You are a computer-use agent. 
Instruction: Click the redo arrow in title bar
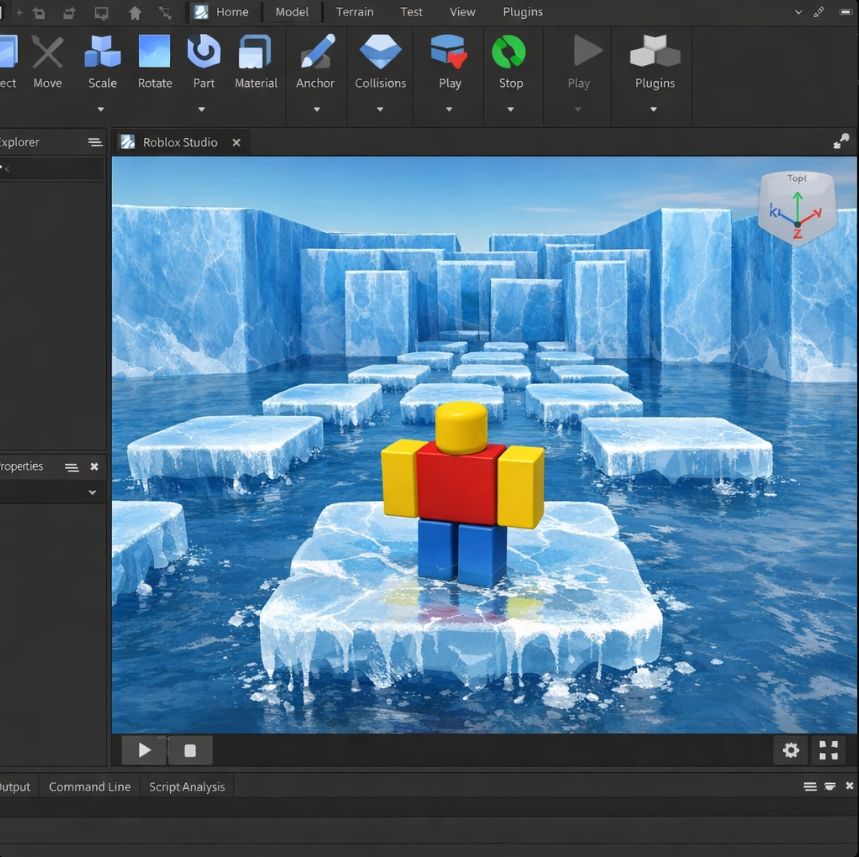(69, 13)
